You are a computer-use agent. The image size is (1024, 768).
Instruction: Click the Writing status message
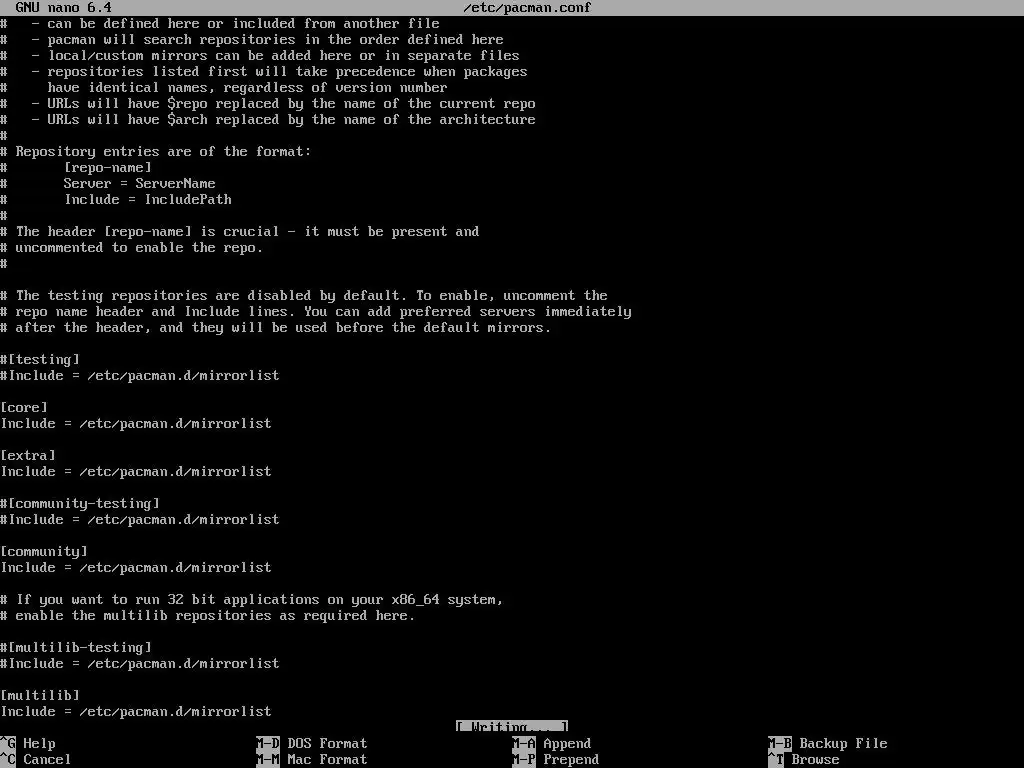tap(512, 727)
